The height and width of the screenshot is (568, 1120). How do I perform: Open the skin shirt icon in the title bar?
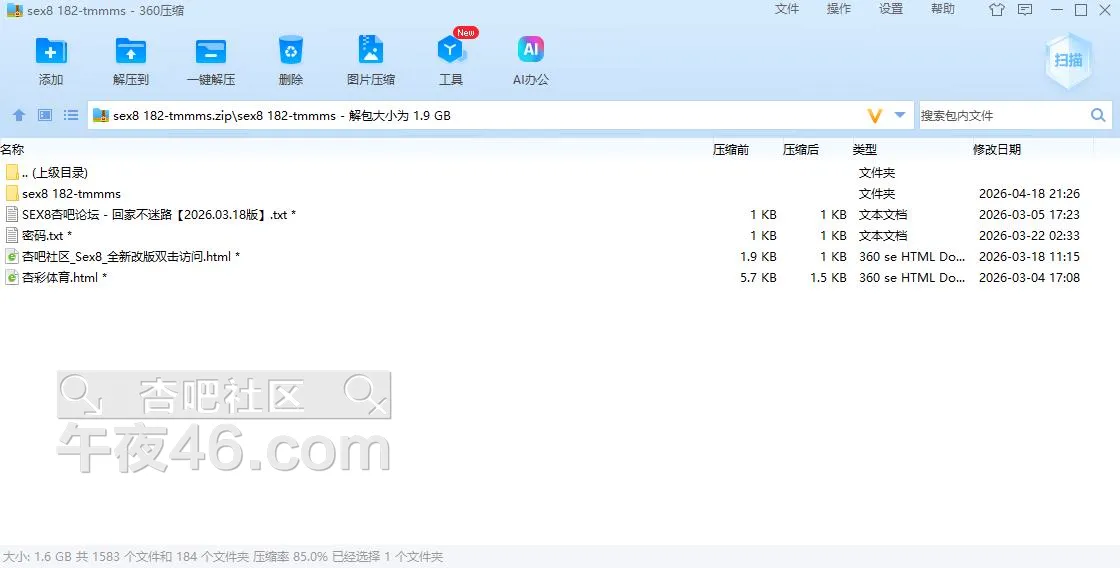coord(996,10)
